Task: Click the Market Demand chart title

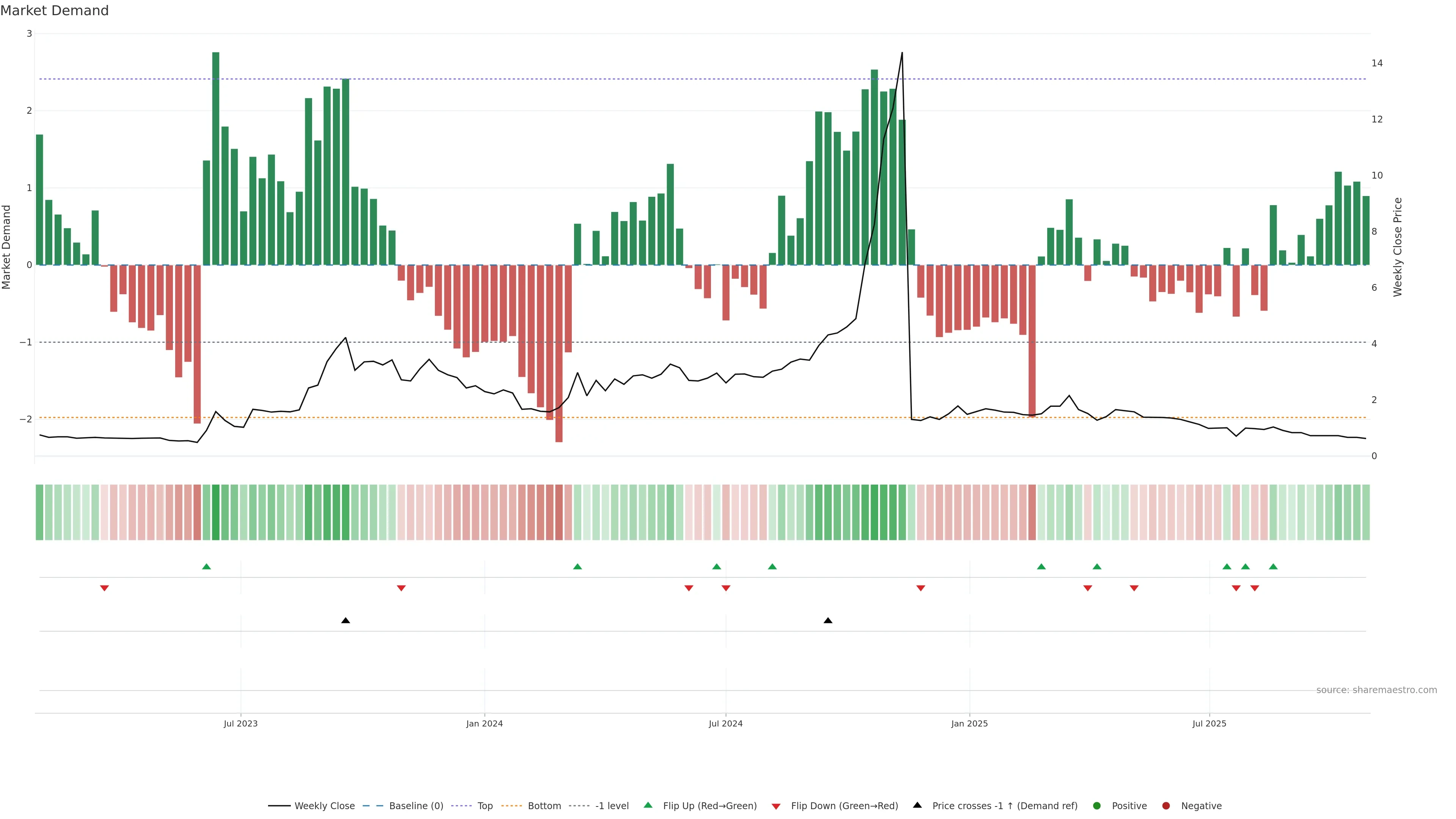Action: tap(54, 11)
